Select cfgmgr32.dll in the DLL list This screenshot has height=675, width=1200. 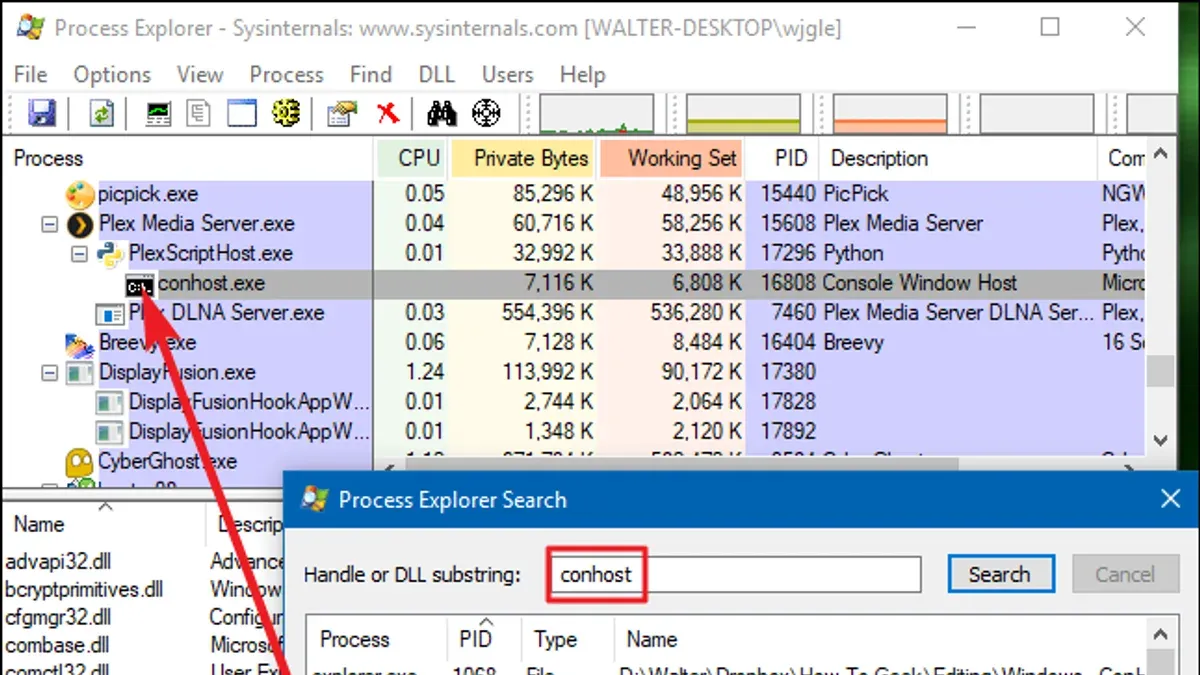pos(58,617)
